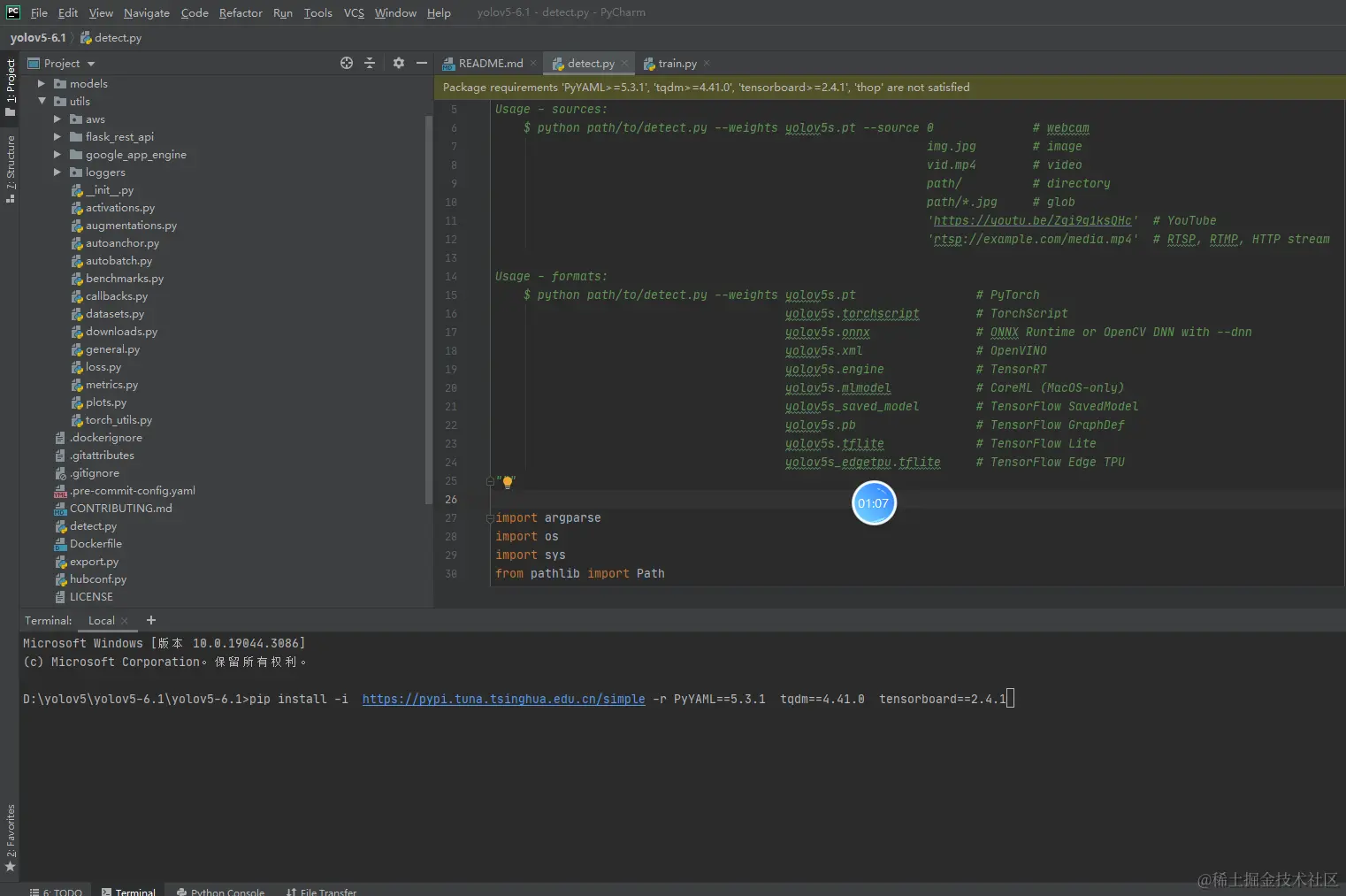
Task: Expand the models folder
Action: pyautogui.click(x=41, y=84)
